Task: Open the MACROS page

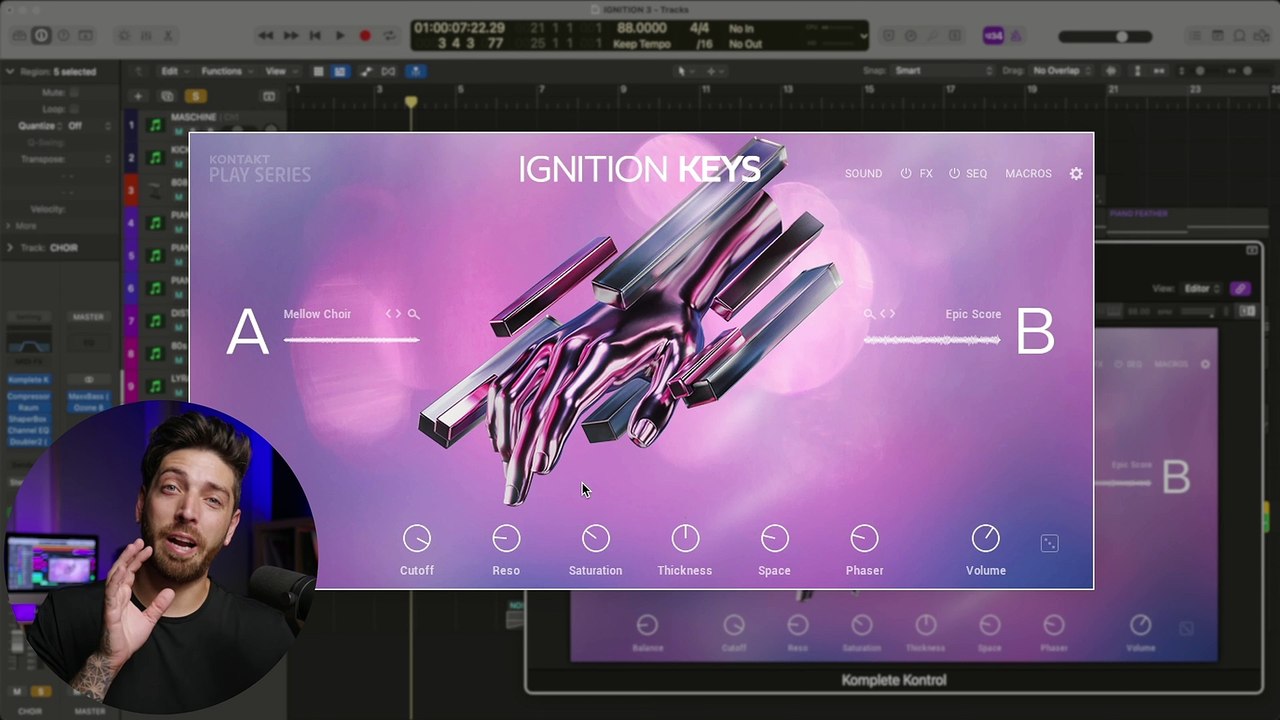Action: (x=1028, y=173)
